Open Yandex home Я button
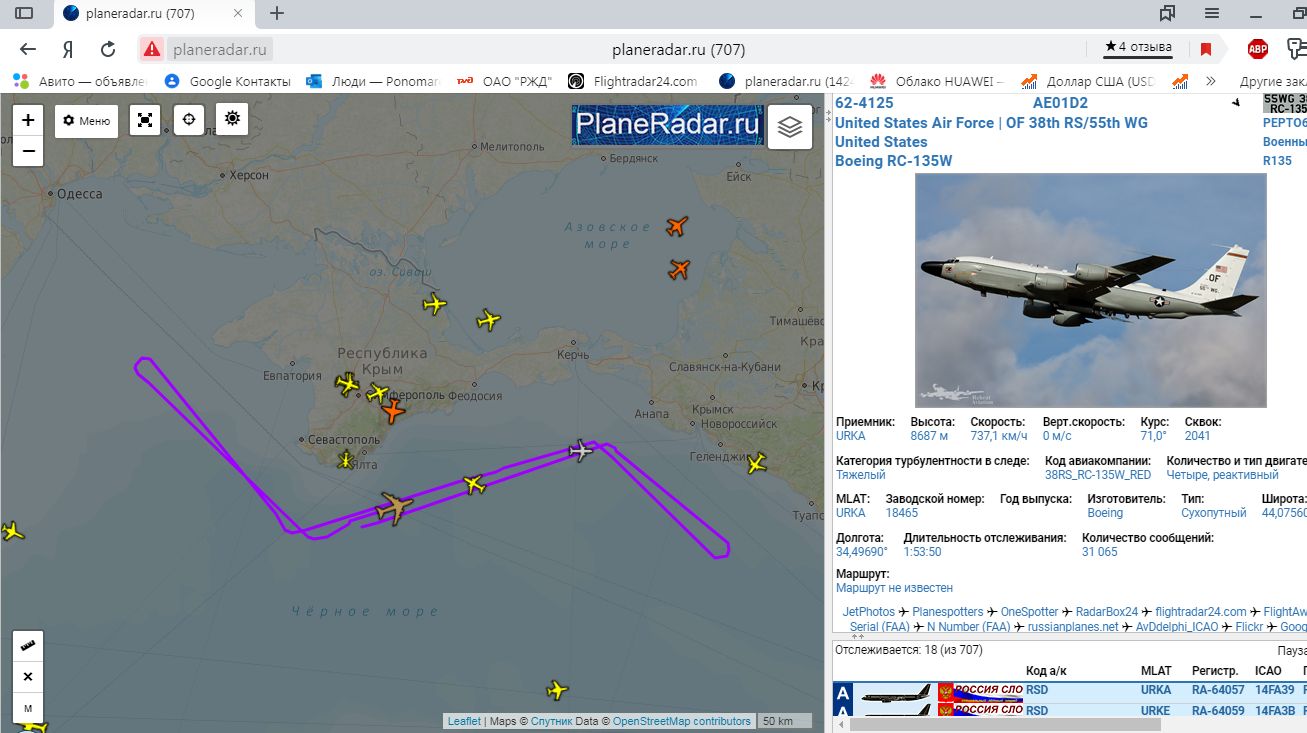The width and height of the screenshot is (1307, 733). click(68, 49)
